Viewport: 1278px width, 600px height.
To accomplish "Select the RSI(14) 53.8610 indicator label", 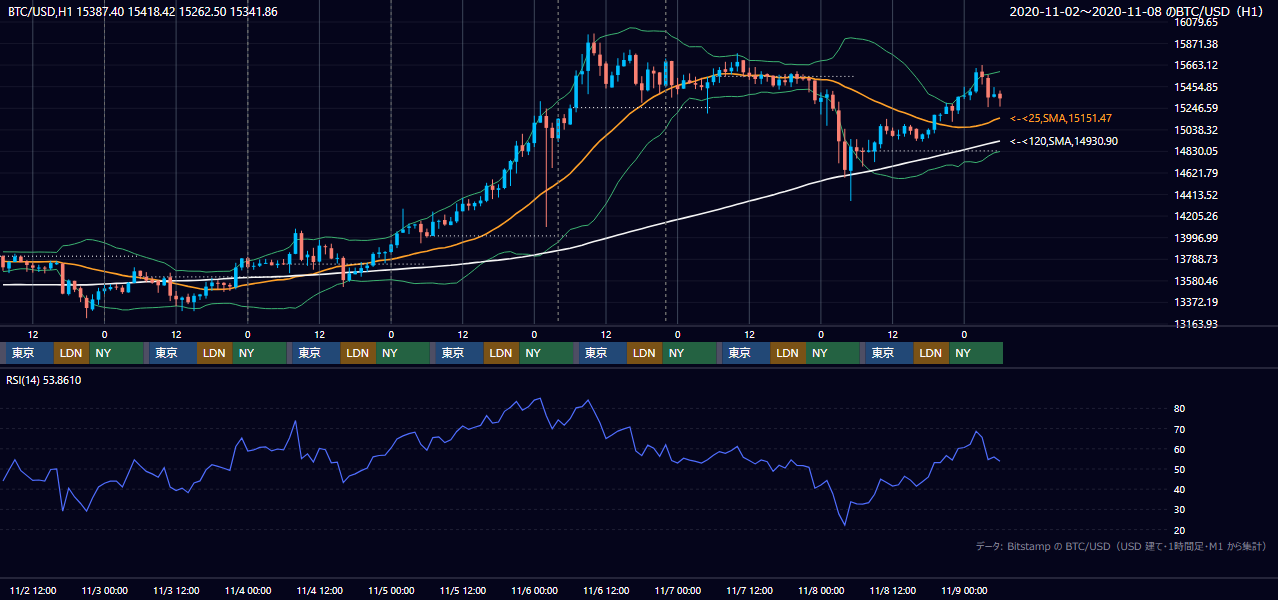I will [44, 380].
